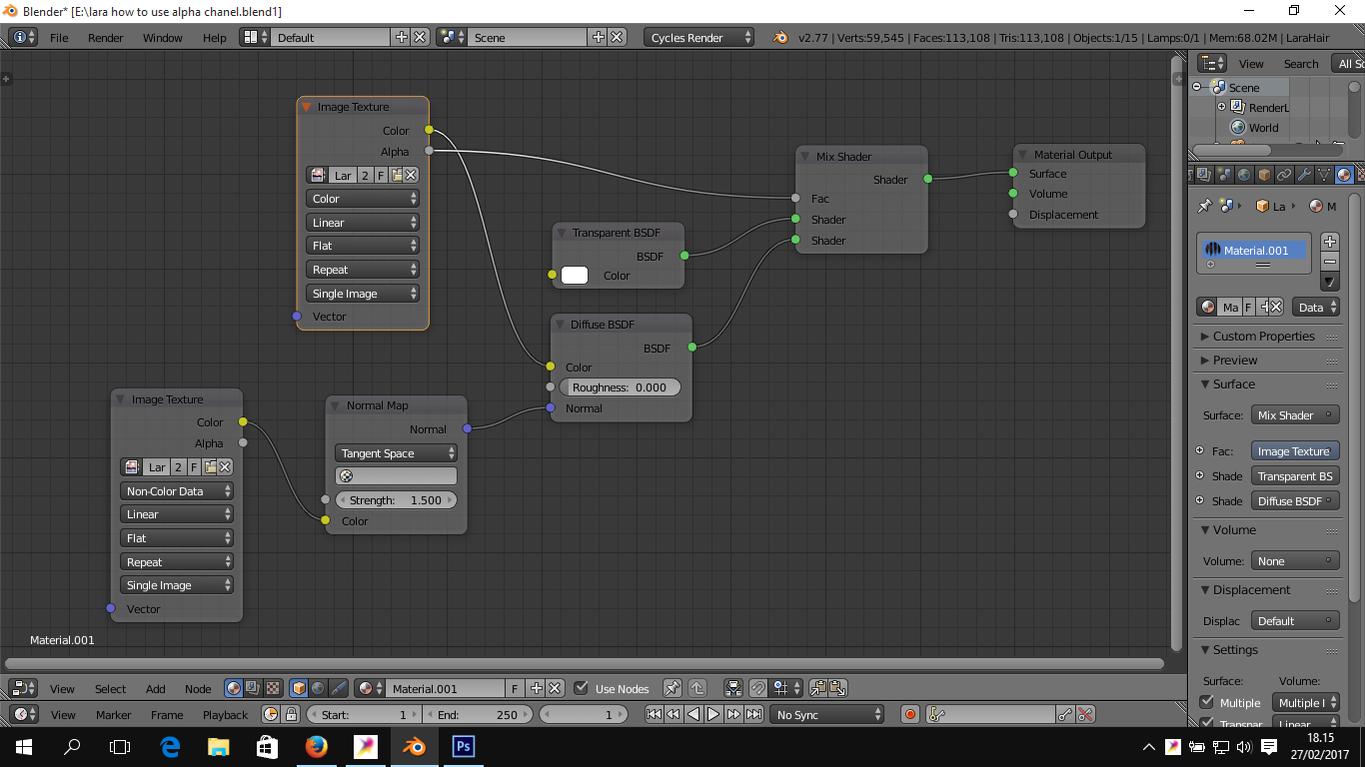
Task: Open the Render menu
Action: pyautogui.click(x=105, y=37)
